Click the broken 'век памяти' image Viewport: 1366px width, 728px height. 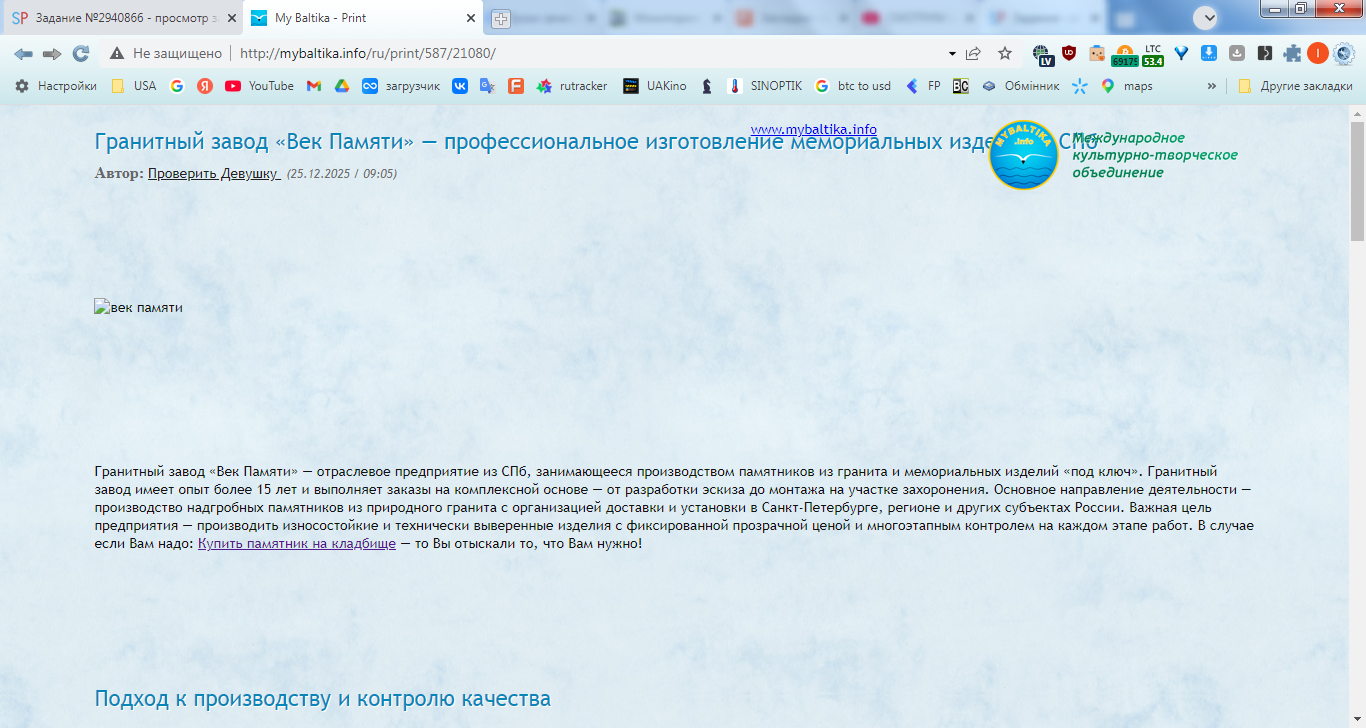[x=138, y=308]
